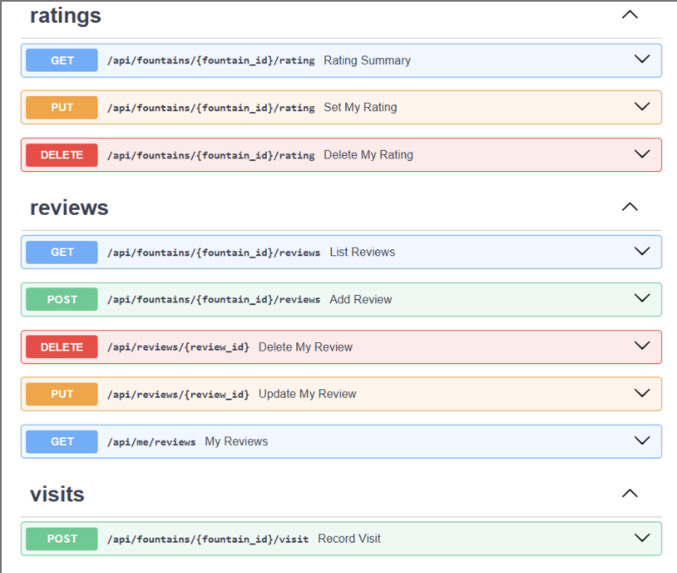Click the /api/me/reviews path text

coord(152,442)
